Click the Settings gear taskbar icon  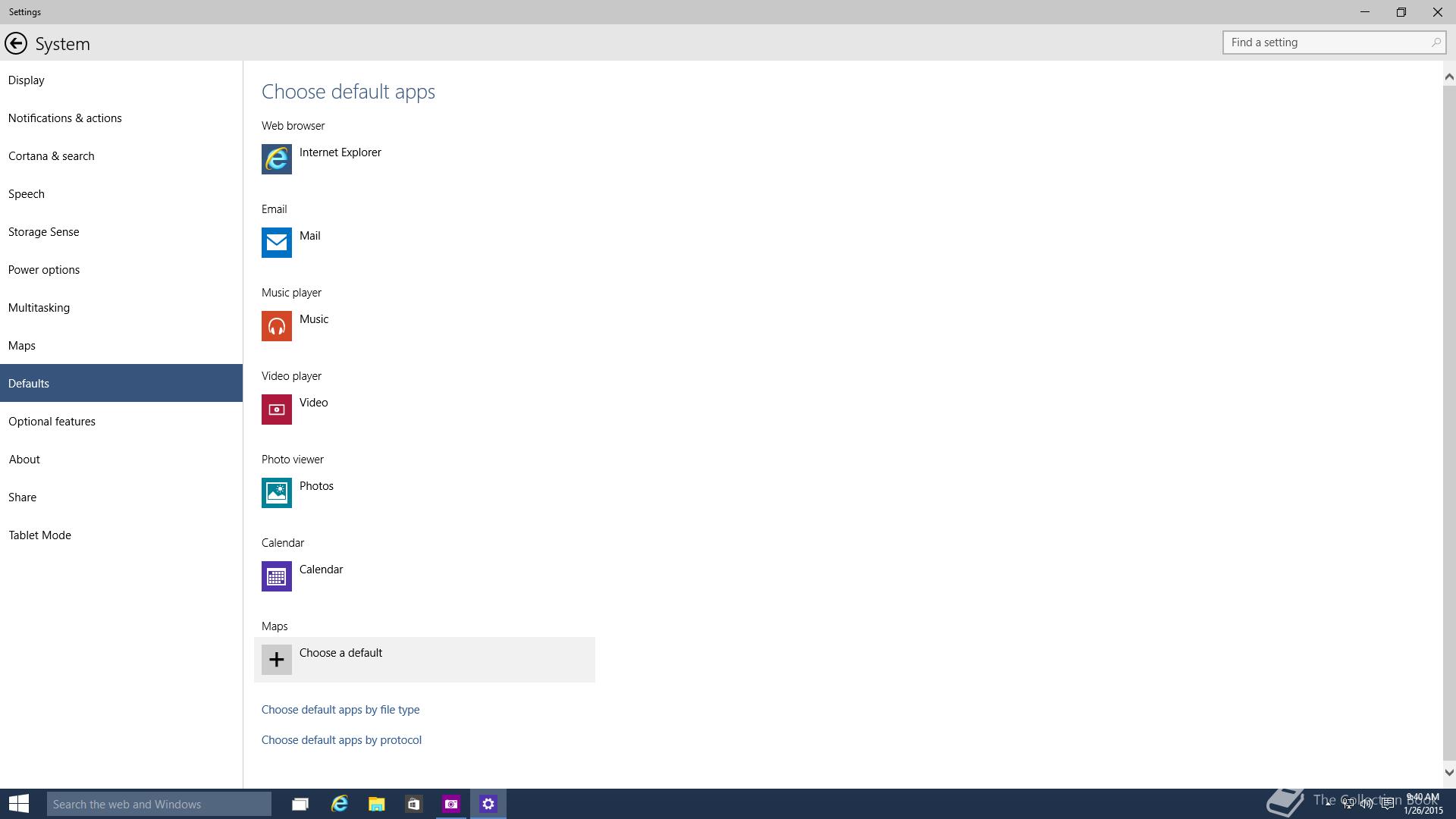pyautogui.click(x=488, y=804)
